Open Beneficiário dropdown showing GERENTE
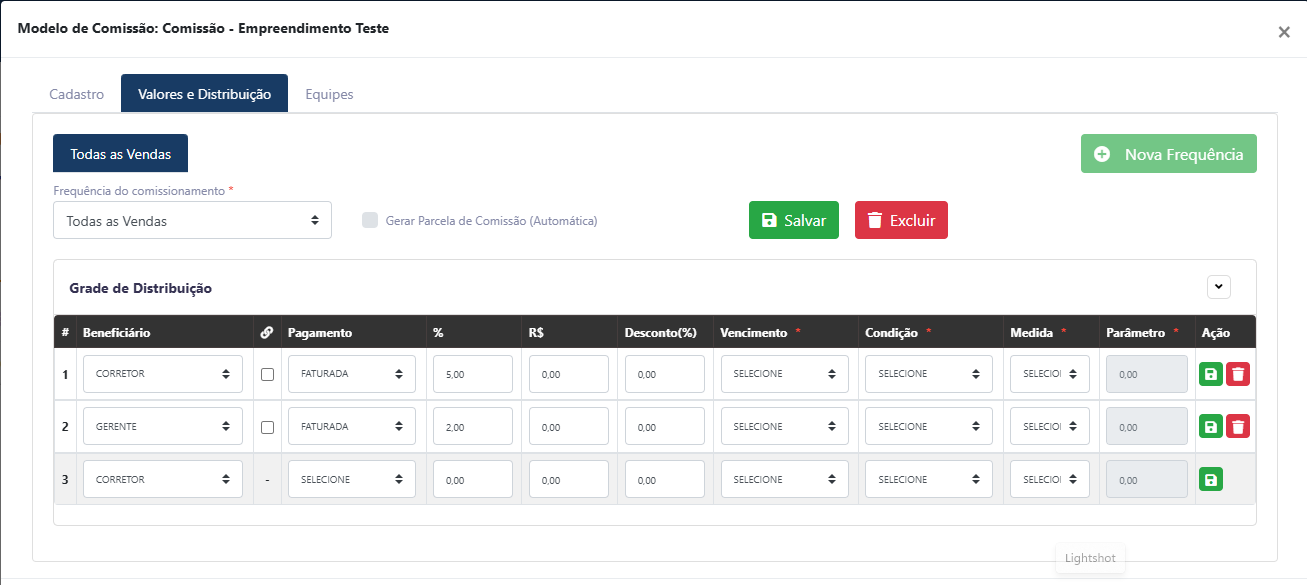 pyautogui.click(x=163, y=426)
